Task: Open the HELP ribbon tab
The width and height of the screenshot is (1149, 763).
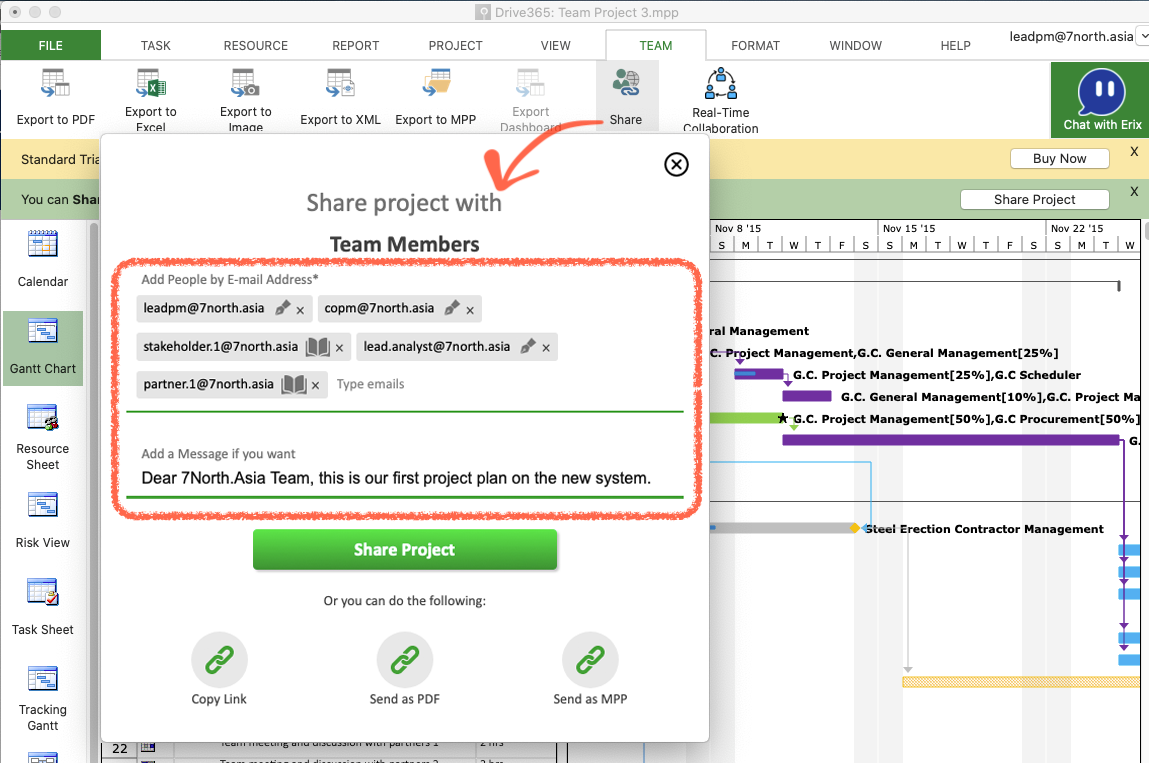Action: 956,45
